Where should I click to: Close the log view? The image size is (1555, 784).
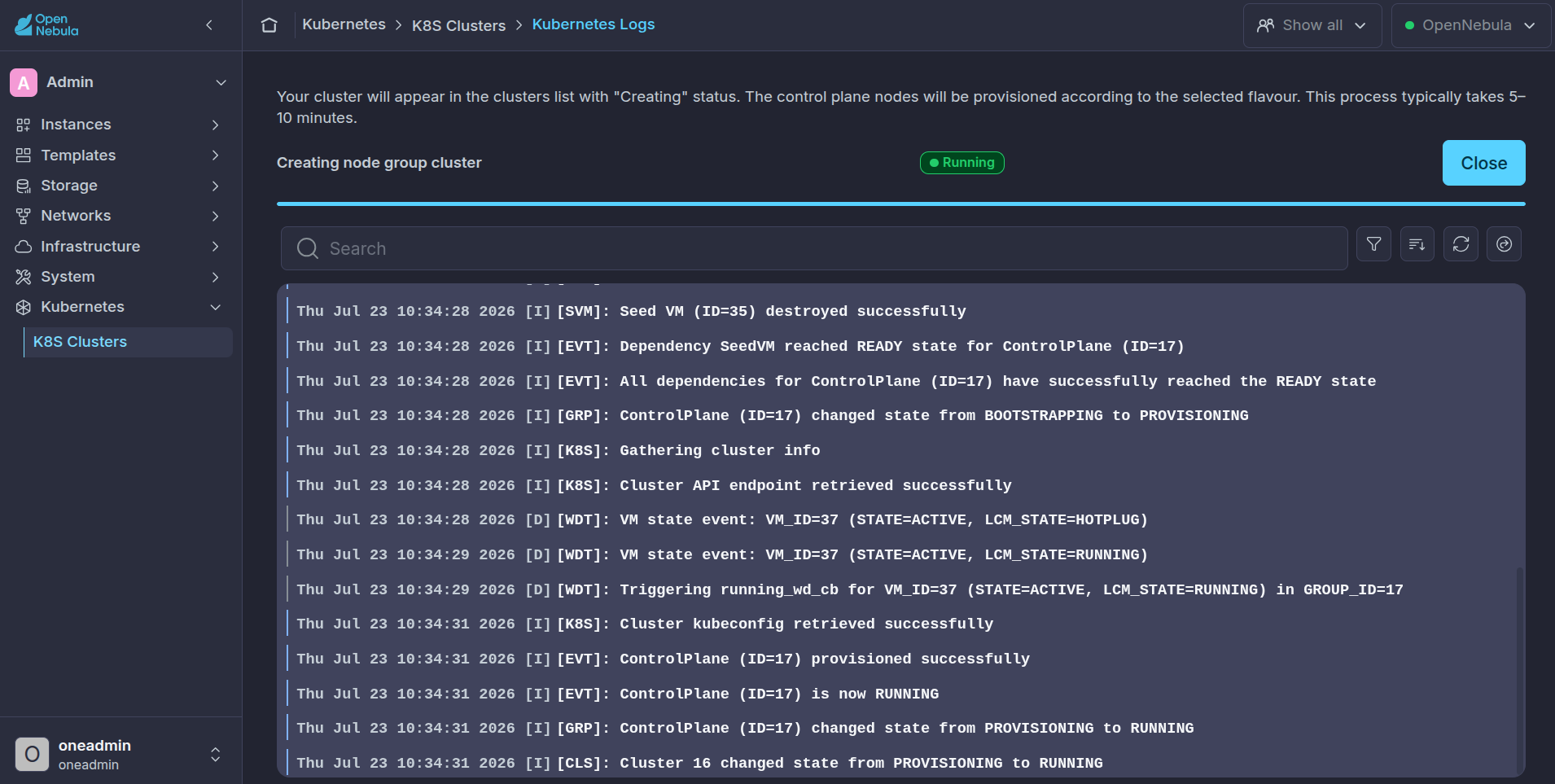1483,163
